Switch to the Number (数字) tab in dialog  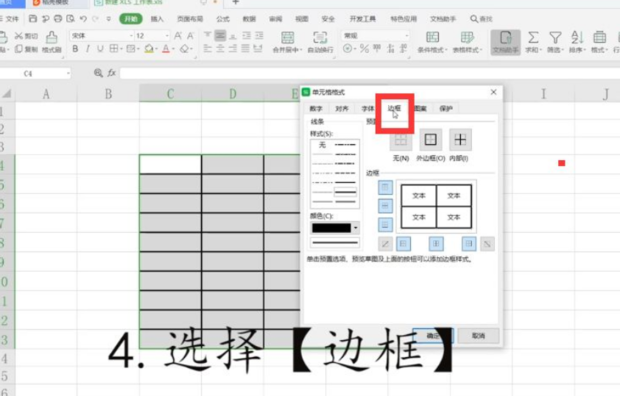[316, 108]
